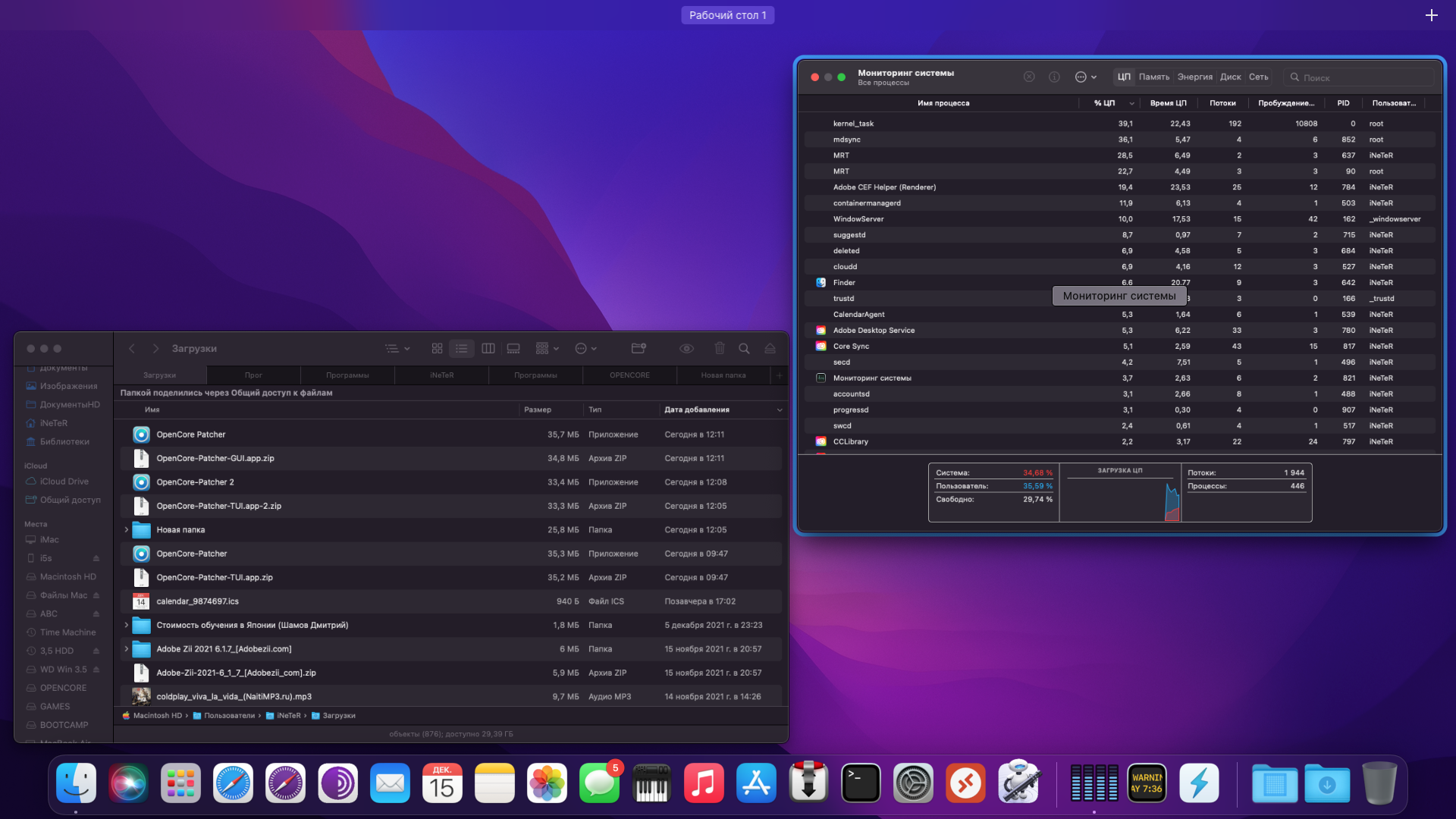Image resolution: width=1456 pixels, height=819 pixels.
Task: Toggle Quick Look eye icon in Finder
Action: tap(686, 349)
